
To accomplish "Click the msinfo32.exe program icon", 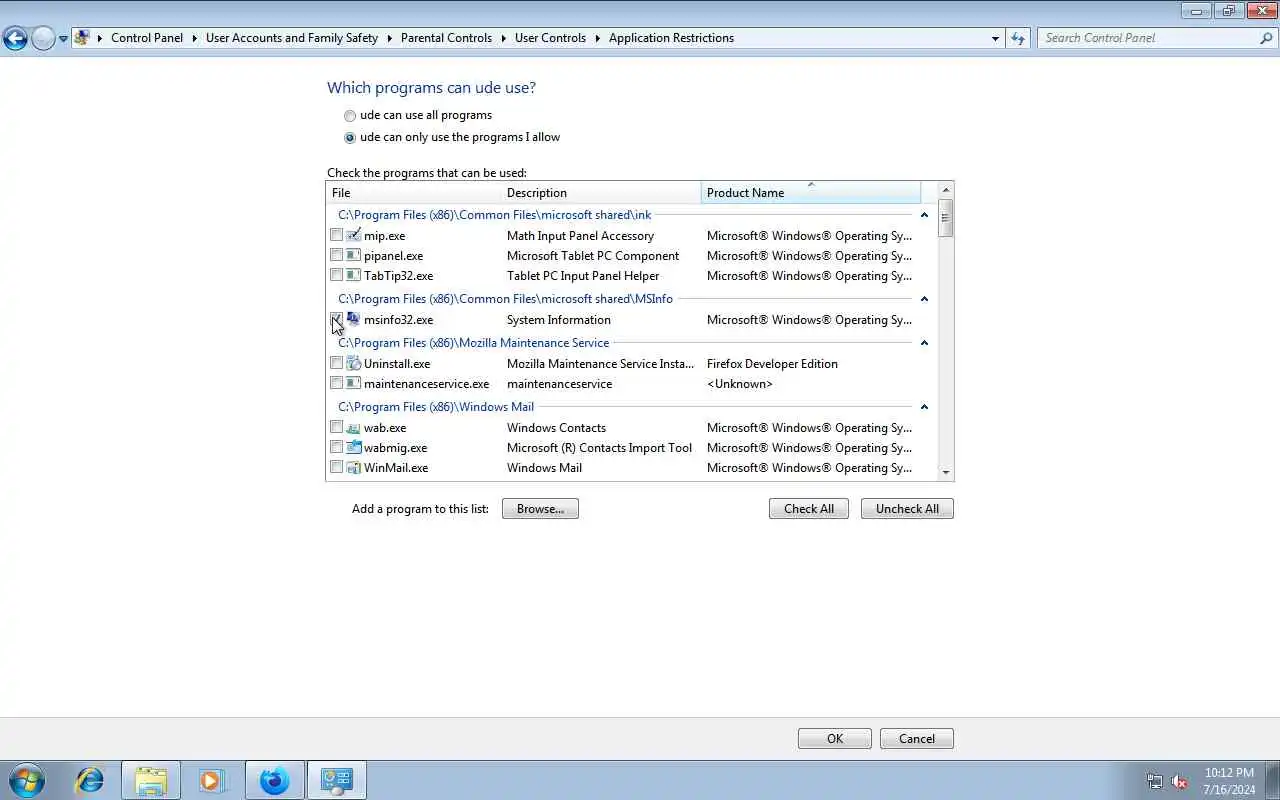I will [x=353, y=319].
